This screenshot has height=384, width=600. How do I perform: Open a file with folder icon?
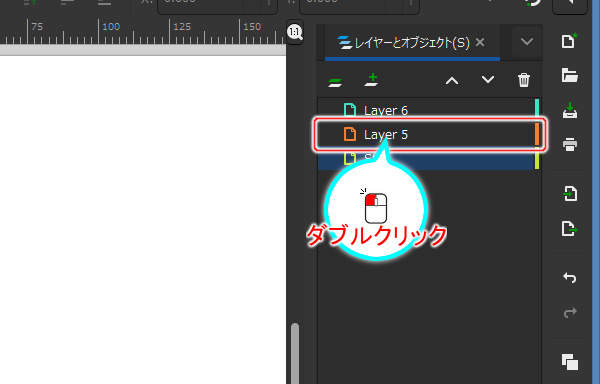click(x=570, y=75)
